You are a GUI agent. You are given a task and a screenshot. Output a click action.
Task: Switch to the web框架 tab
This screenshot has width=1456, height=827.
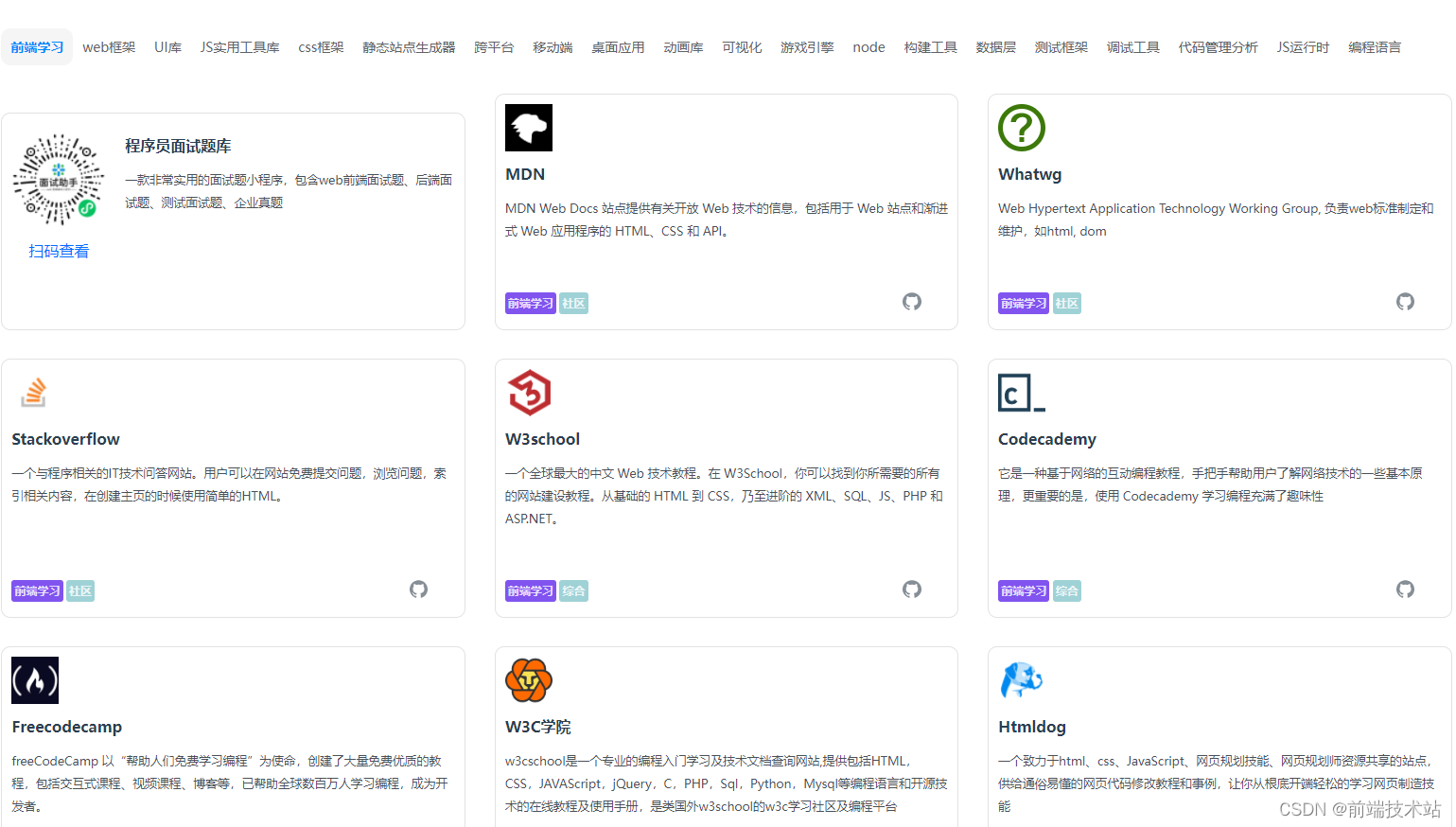pos(109,47)
